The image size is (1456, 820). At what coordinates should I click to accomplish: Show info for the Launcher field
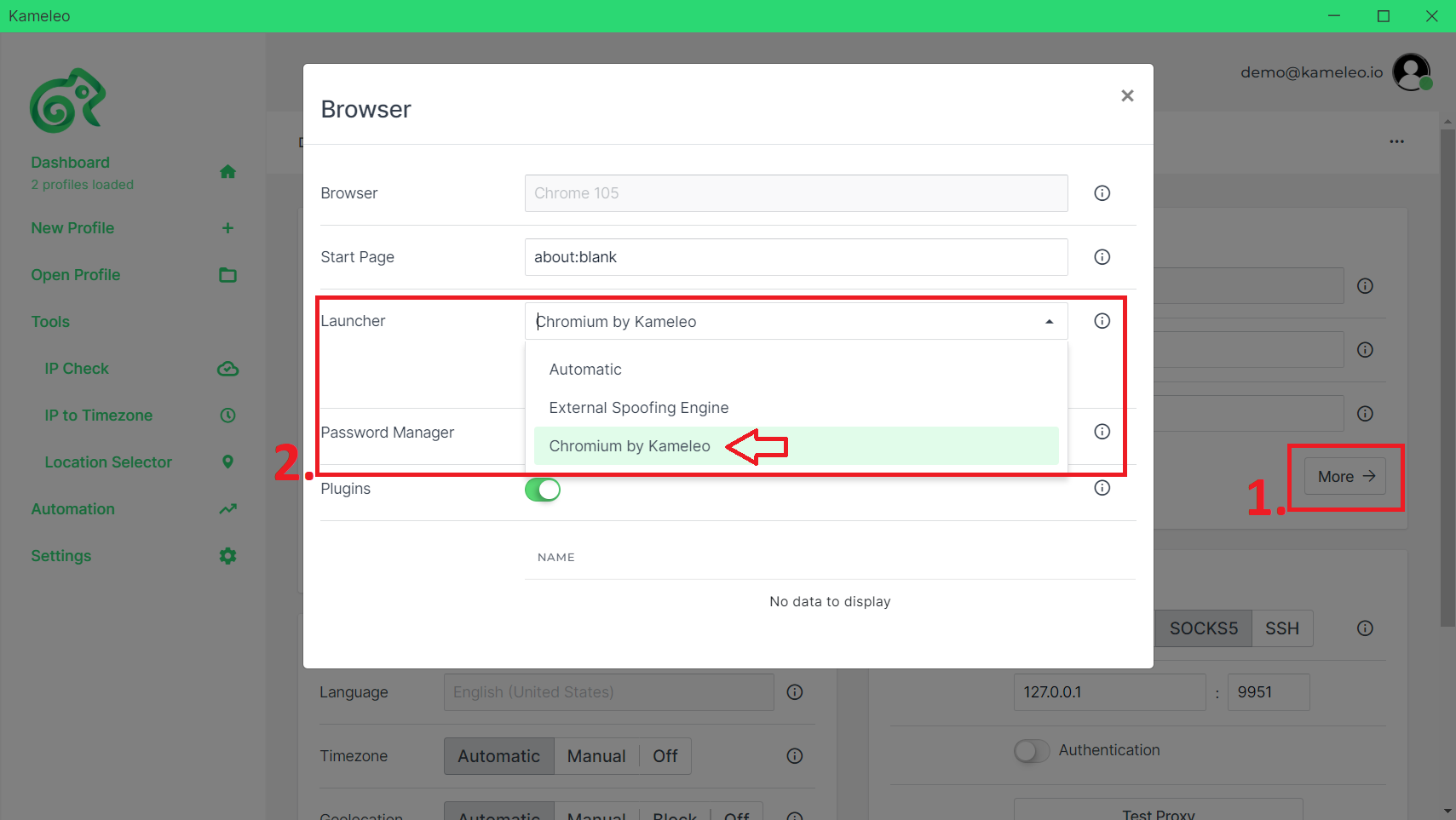point(1102,321)
